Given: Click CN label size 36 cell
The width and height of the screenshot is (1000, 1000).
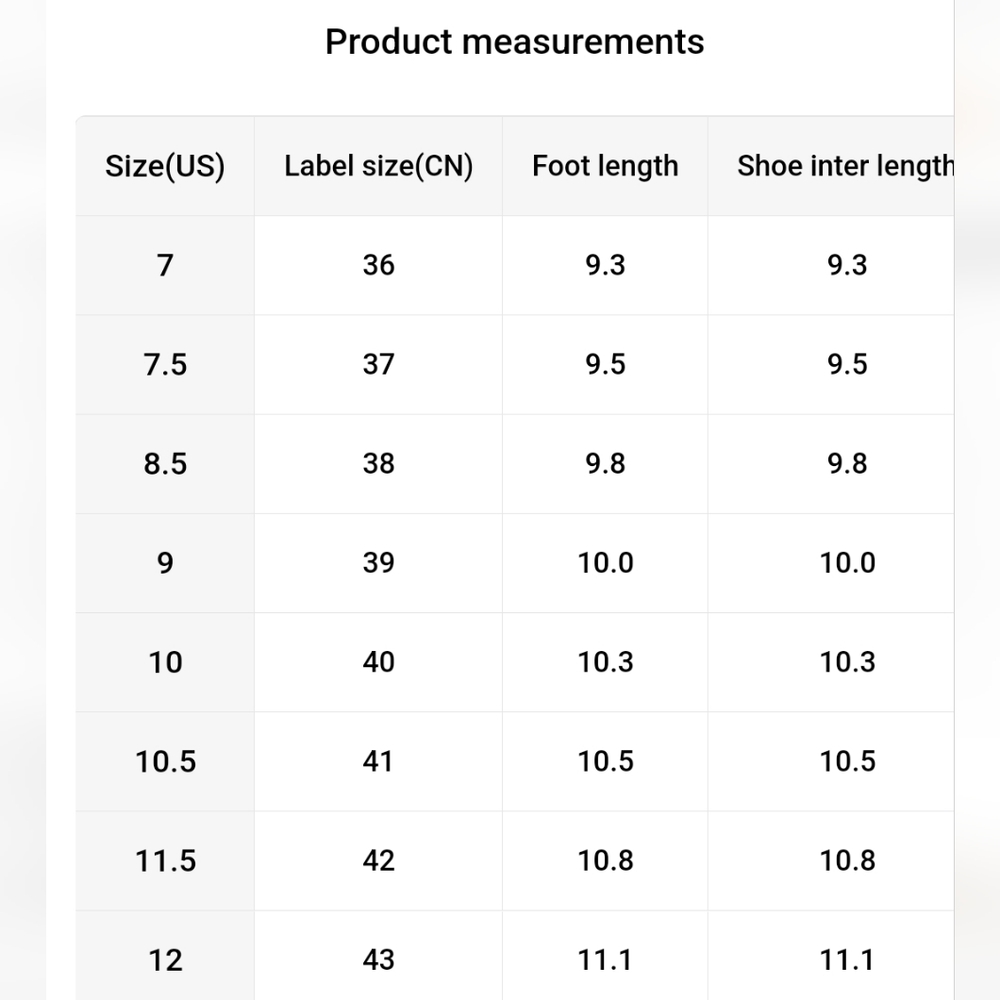Looking at the screenshot, I should click(x=378, y=265).
